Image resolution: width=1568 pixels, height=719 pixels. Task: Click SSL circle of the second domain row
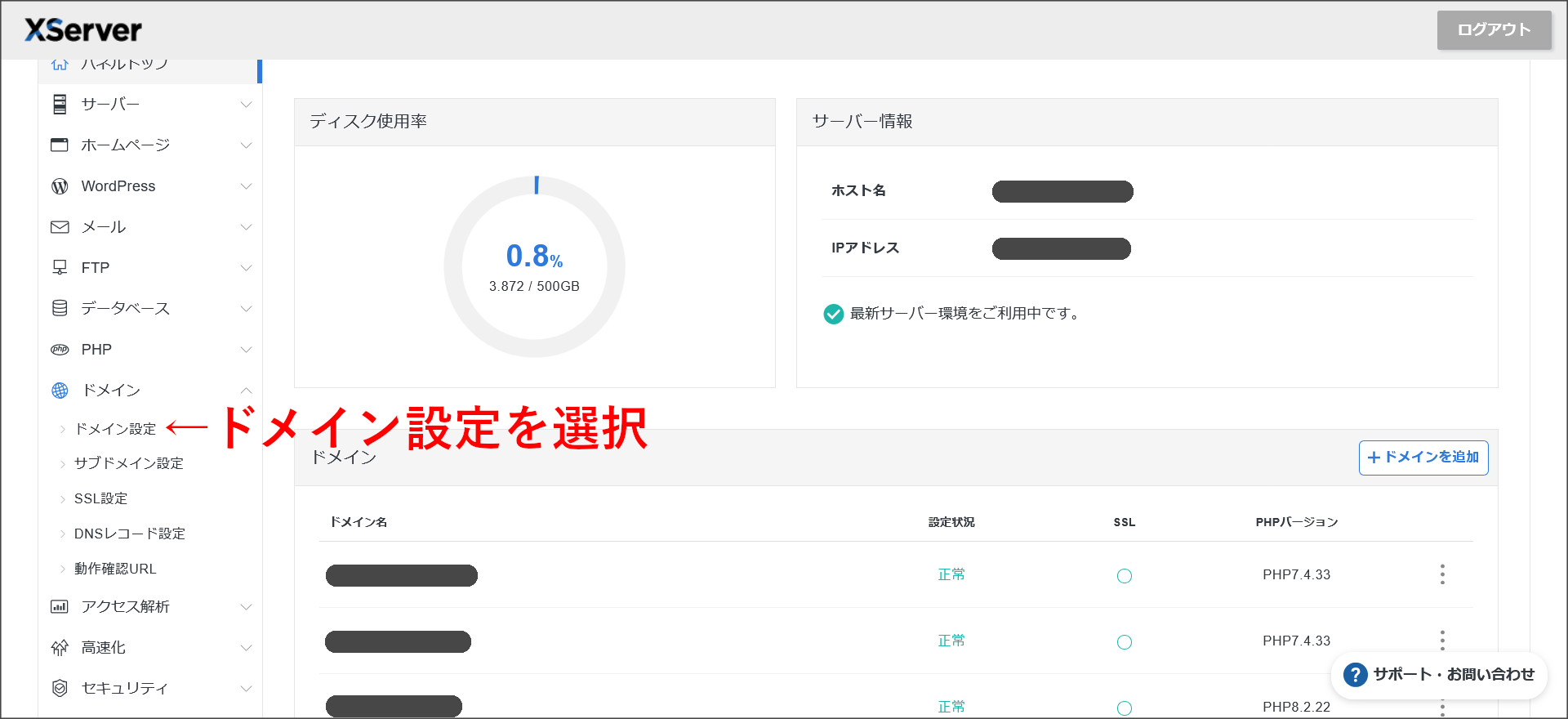1125,642
